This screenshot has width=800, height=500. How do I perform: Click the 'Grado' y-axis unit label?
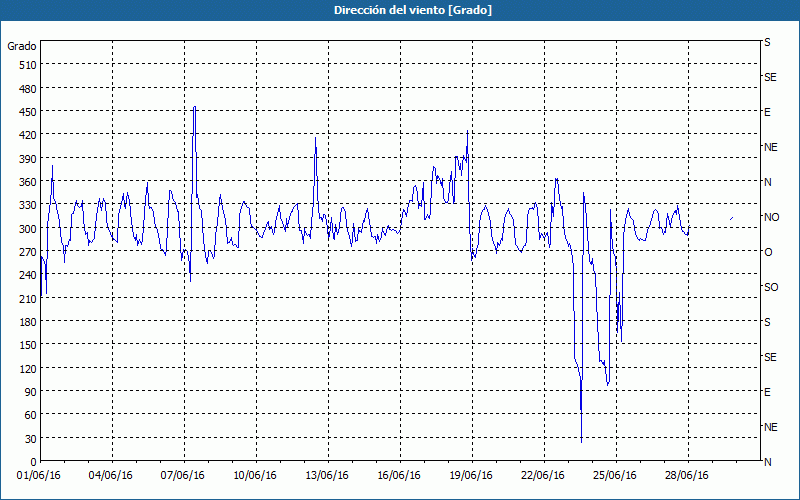[22, 46]
